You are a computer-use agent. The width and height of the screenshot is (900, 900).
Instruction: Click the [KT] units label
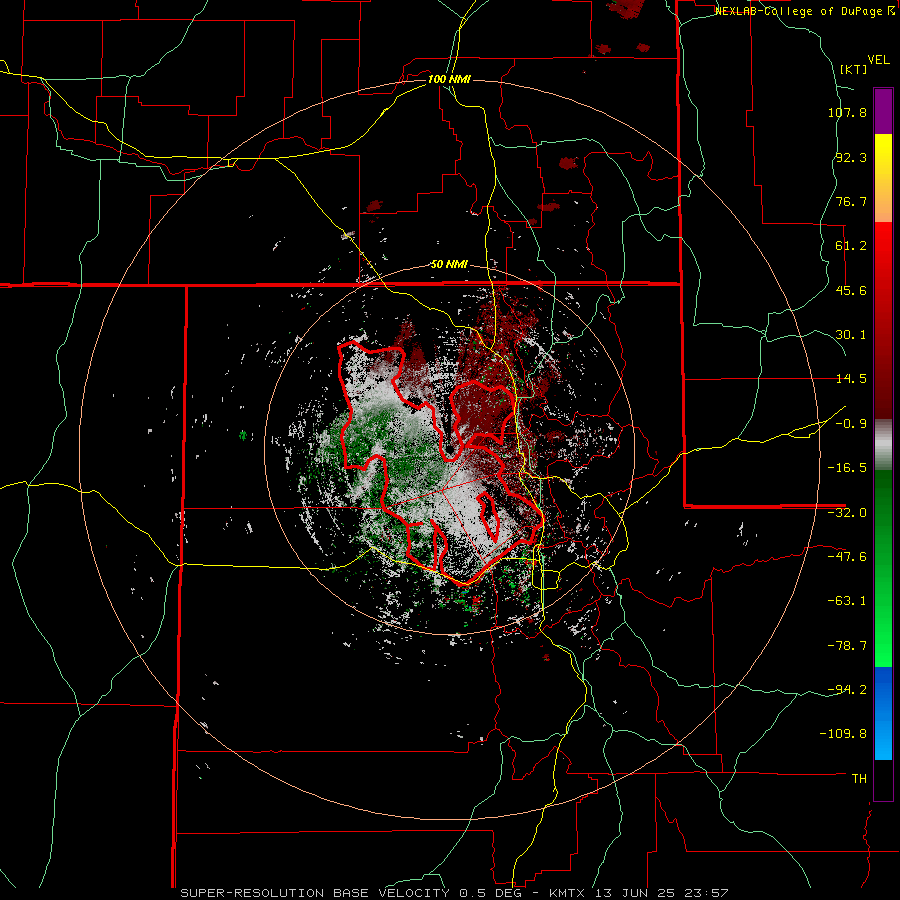[x=854, y=69]
